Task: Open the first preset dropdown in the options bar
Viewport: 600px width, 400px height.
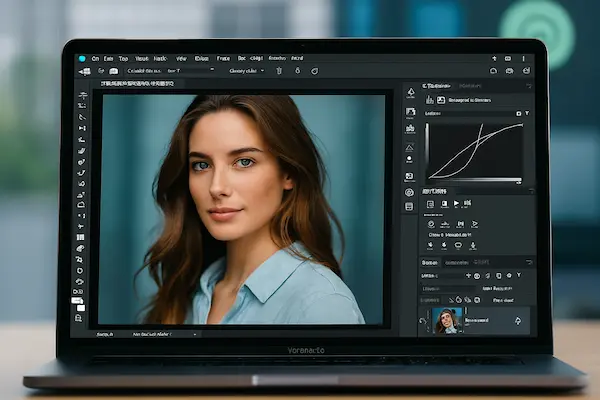Action: pyautogui.click(x=171, y=71)
